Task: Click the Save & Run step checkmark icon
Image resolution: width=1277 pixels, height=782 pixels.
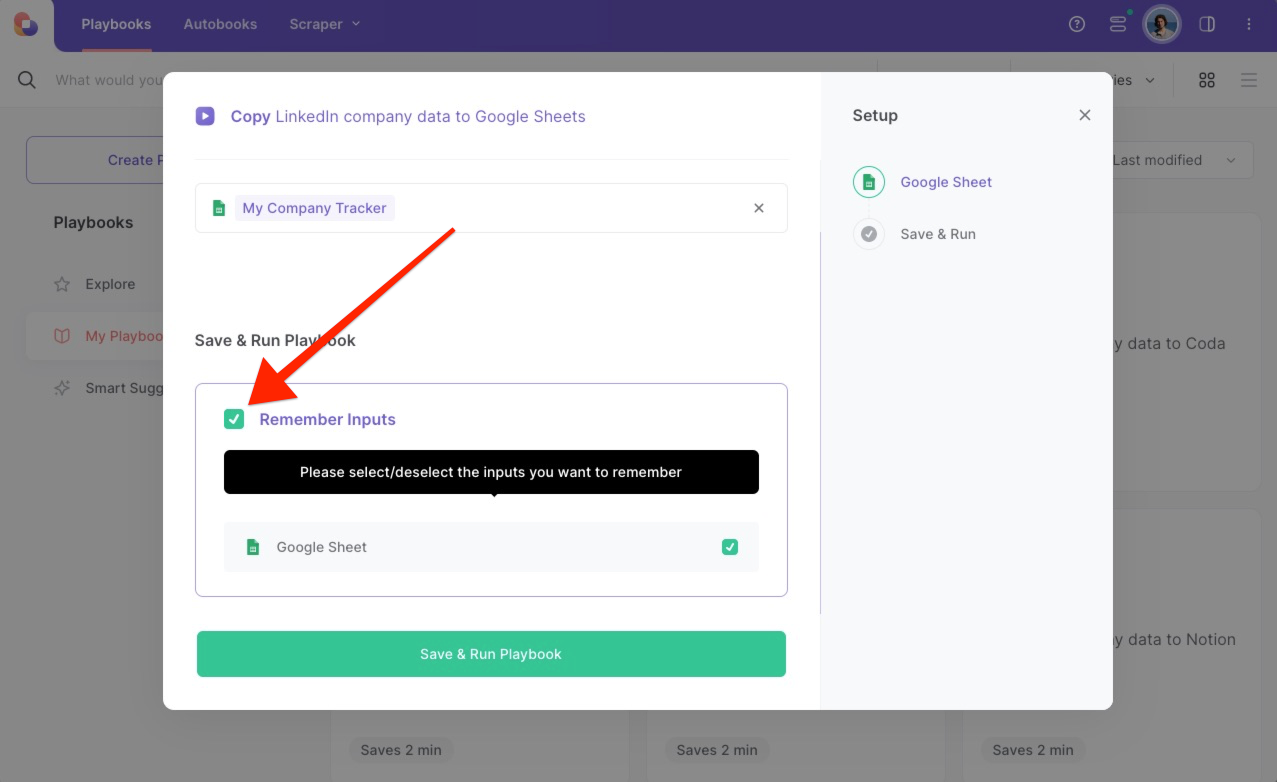Action: pyautogui.click(x=869, y=234)
